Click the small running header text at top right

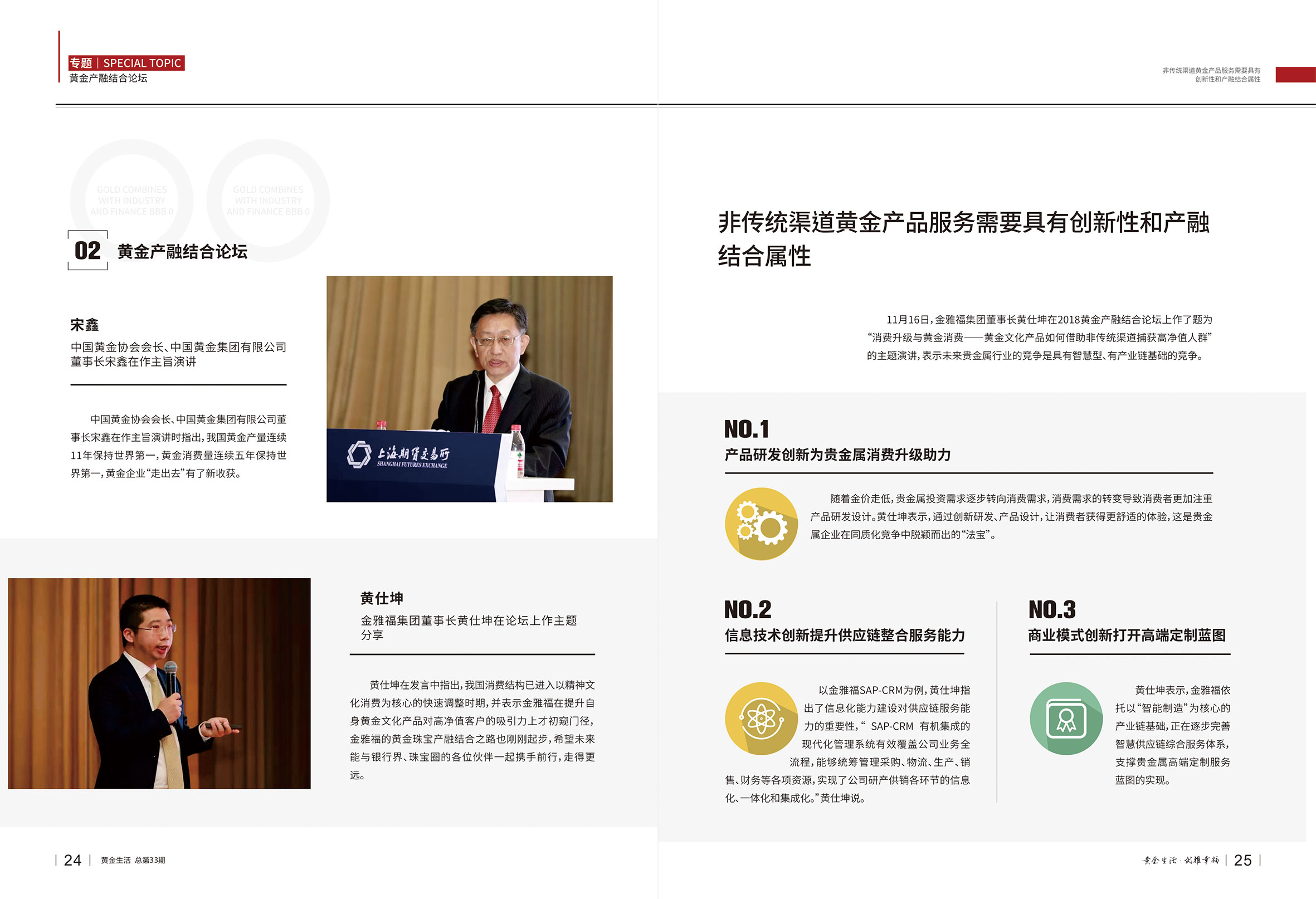tap(1211, 75)
